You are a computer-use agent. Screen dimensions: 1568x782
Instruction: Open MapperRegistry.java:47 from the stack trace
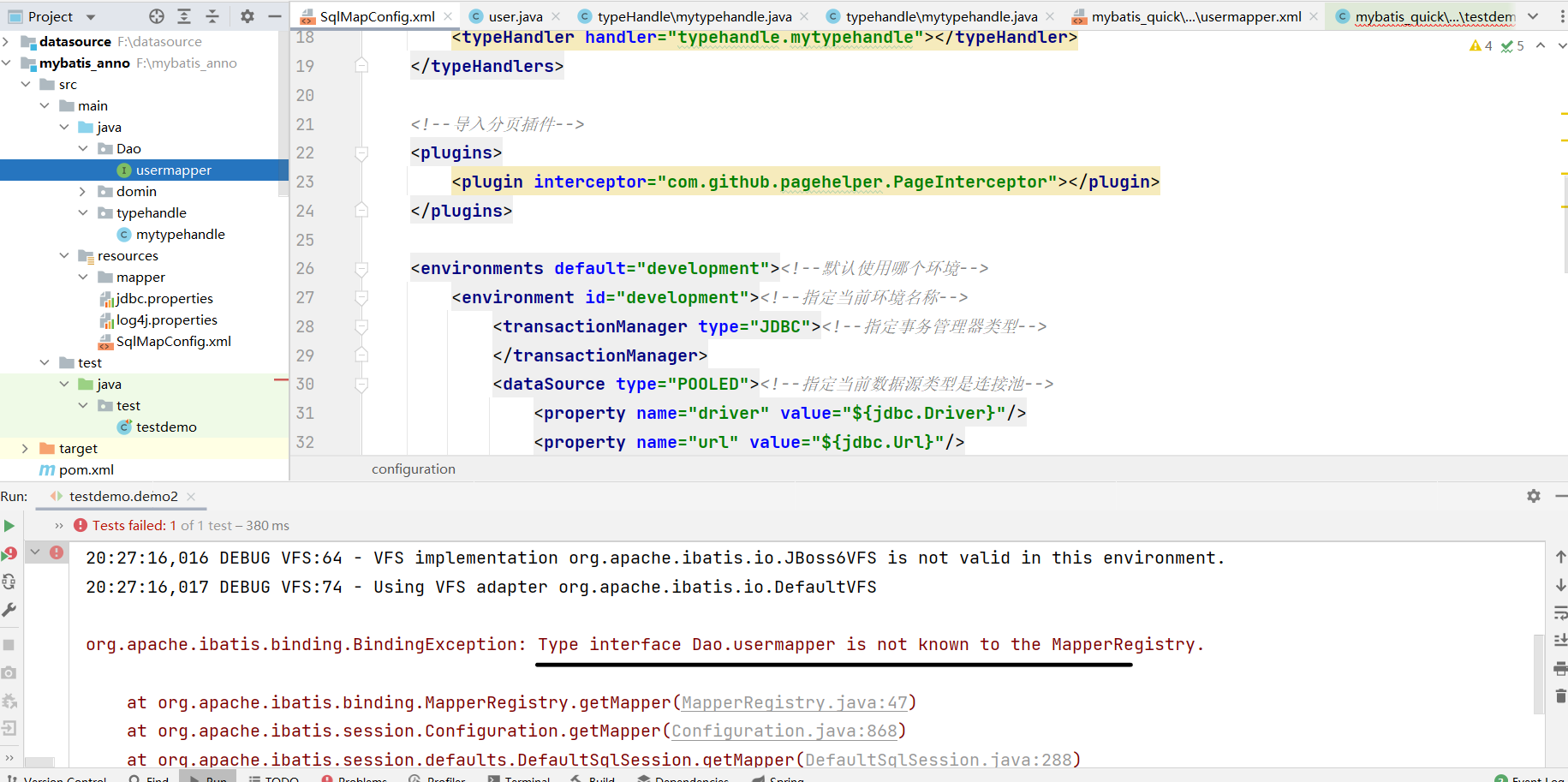coord(795,702)
